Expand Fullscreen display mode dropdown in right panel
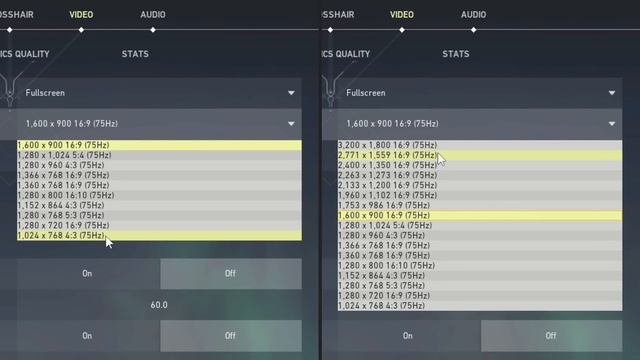The width and height of the screenshot is (640, 360). point(480,93)
